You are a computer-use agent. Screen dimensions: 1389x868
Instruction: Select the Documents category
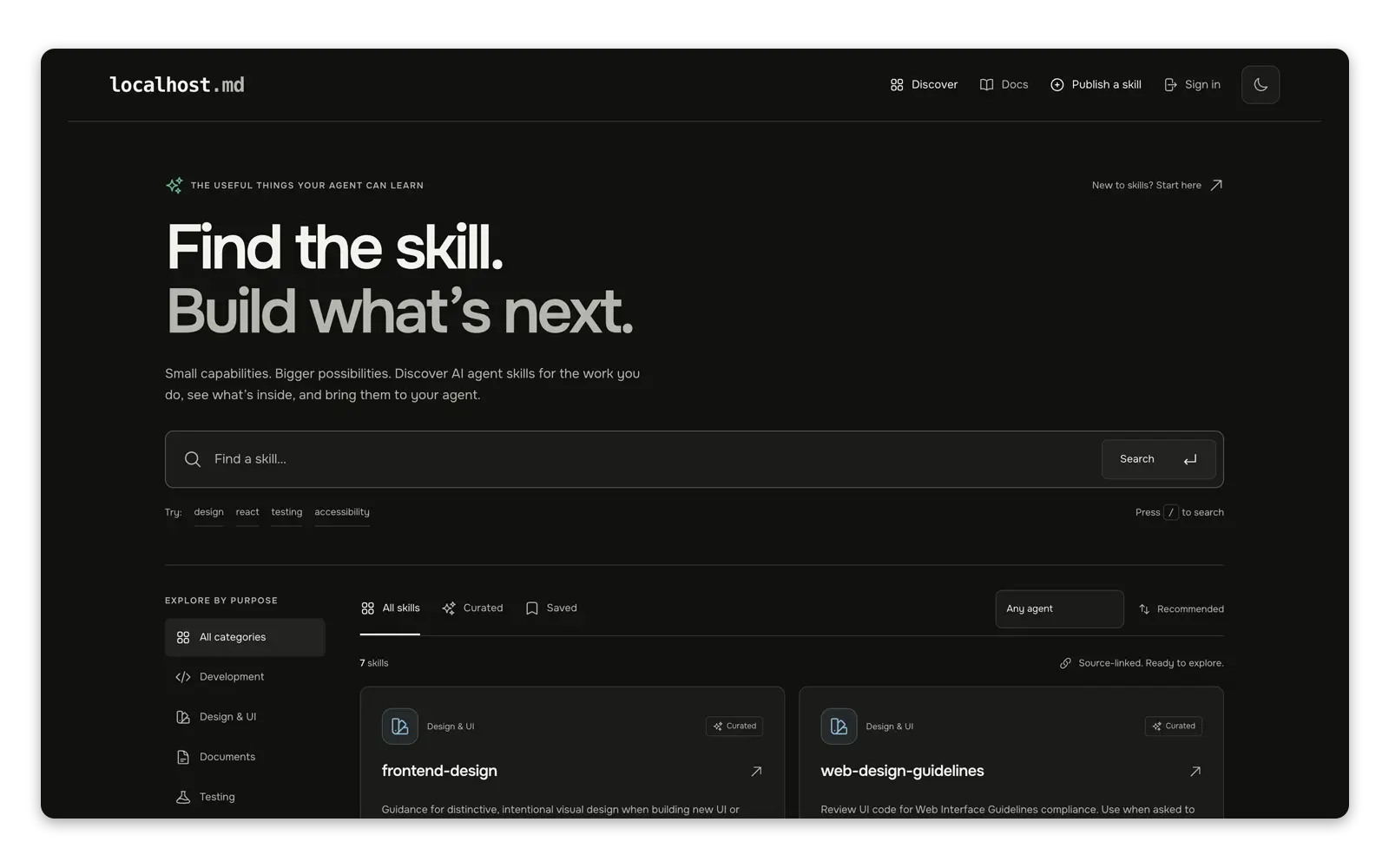coord(245,757)
